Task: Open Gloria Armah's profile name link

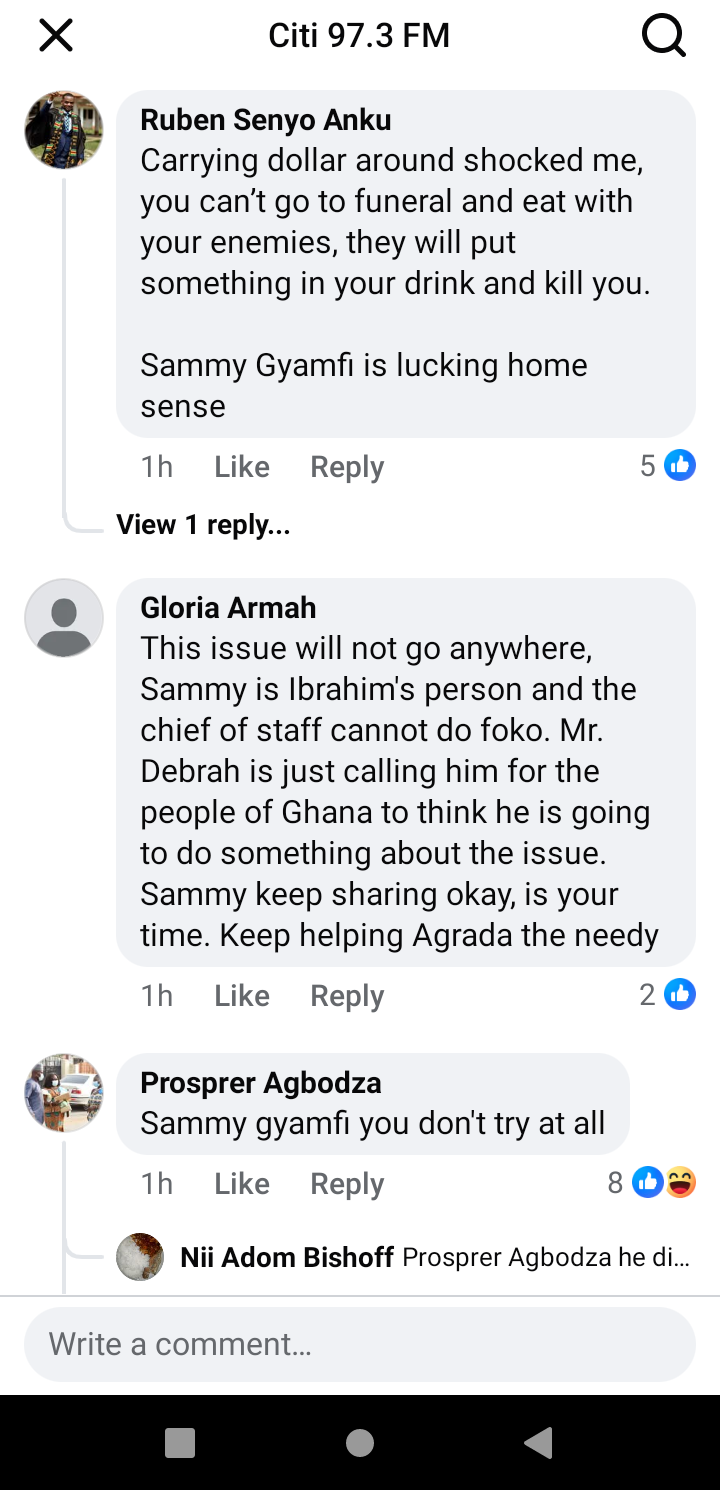Action: [228, 607]
